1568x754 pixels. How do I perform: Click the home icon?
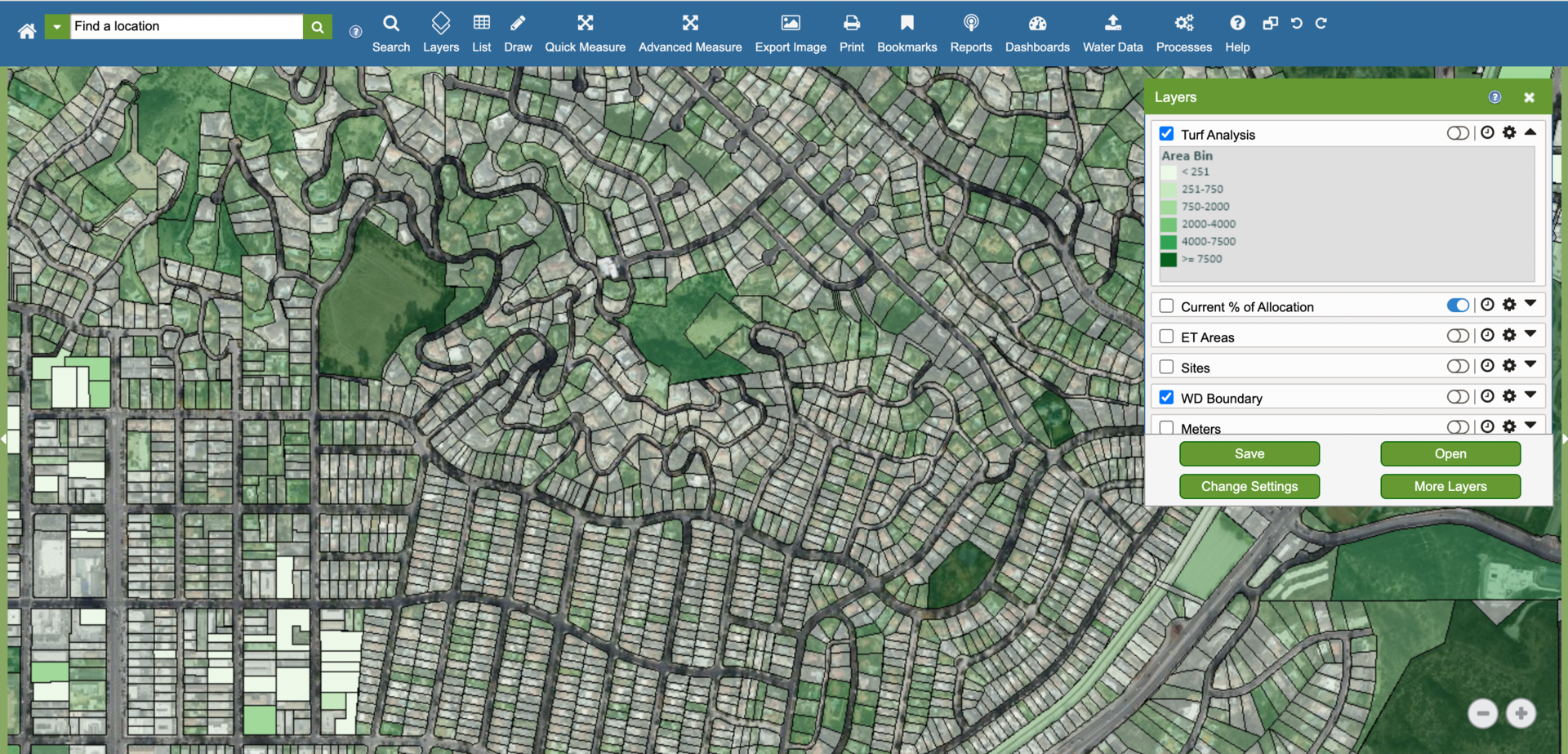(x=27, y=31)
